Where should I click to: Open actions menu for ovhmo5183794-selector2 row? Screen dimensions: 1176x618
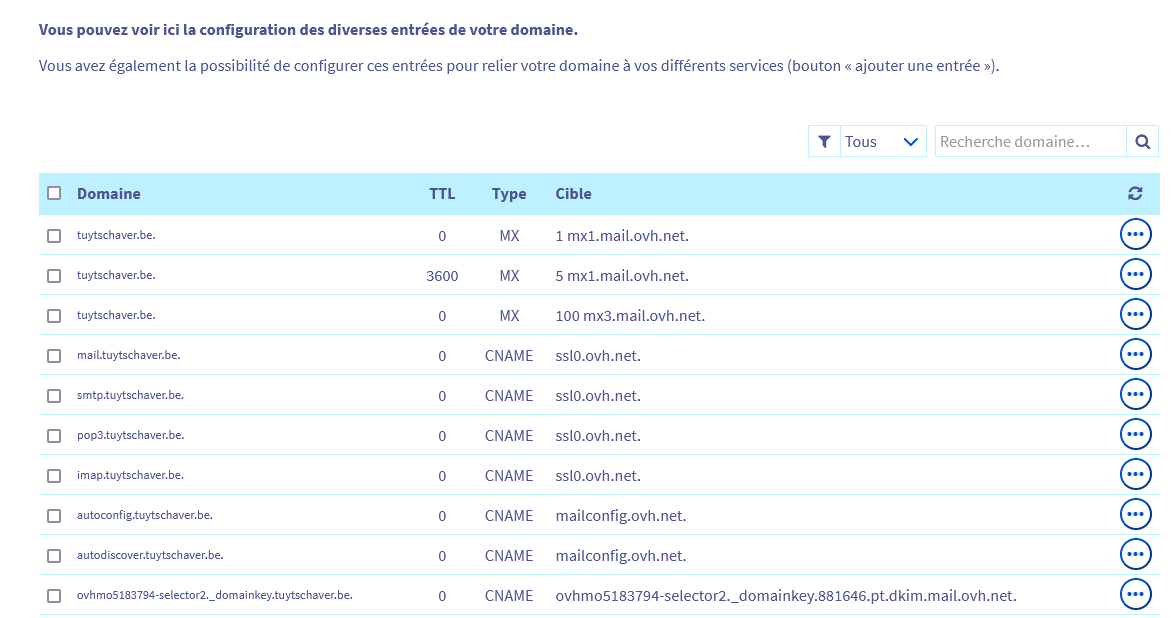(x=1135, y=595)
